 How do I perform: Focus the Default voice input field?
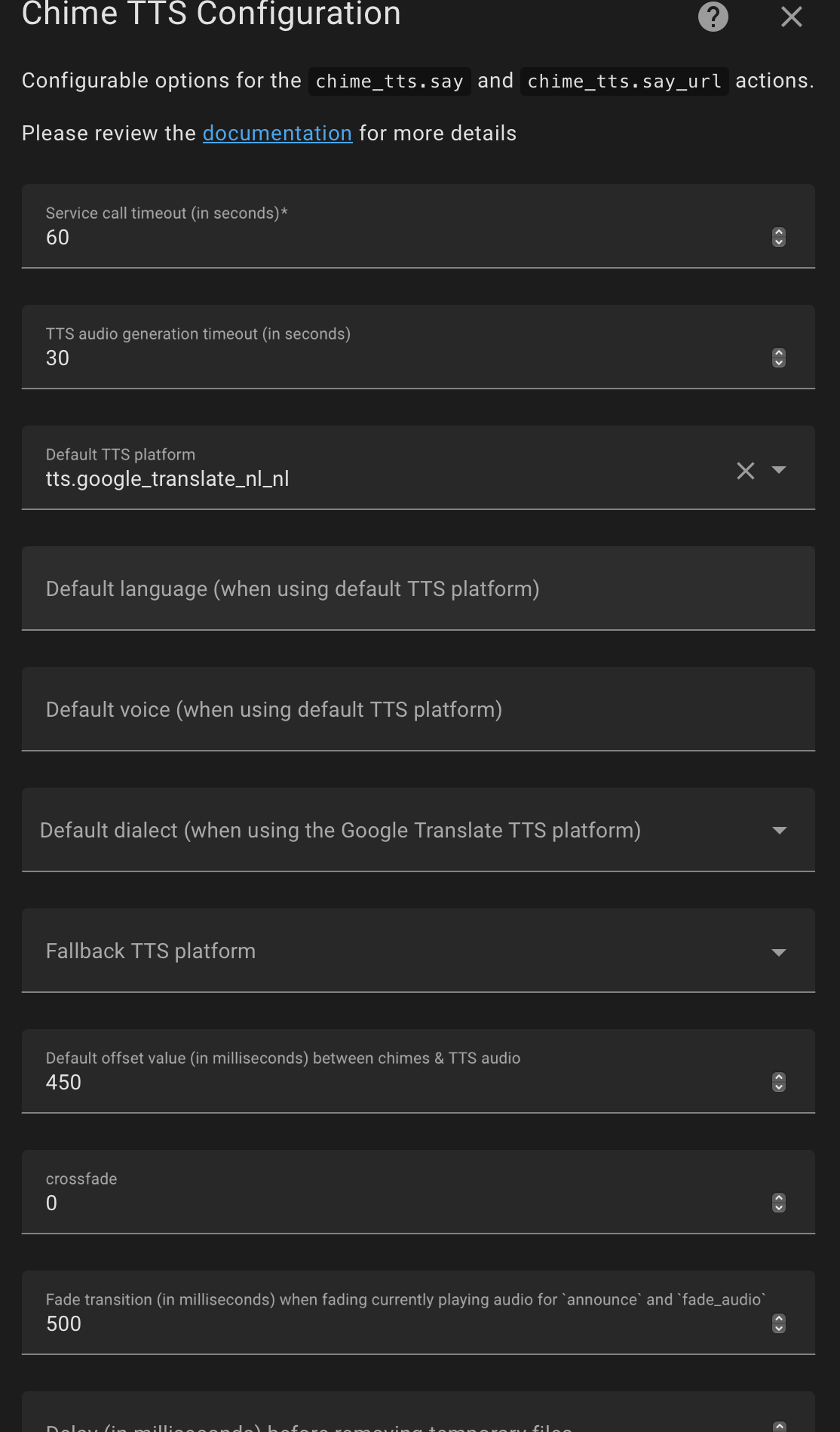point(407,710)
